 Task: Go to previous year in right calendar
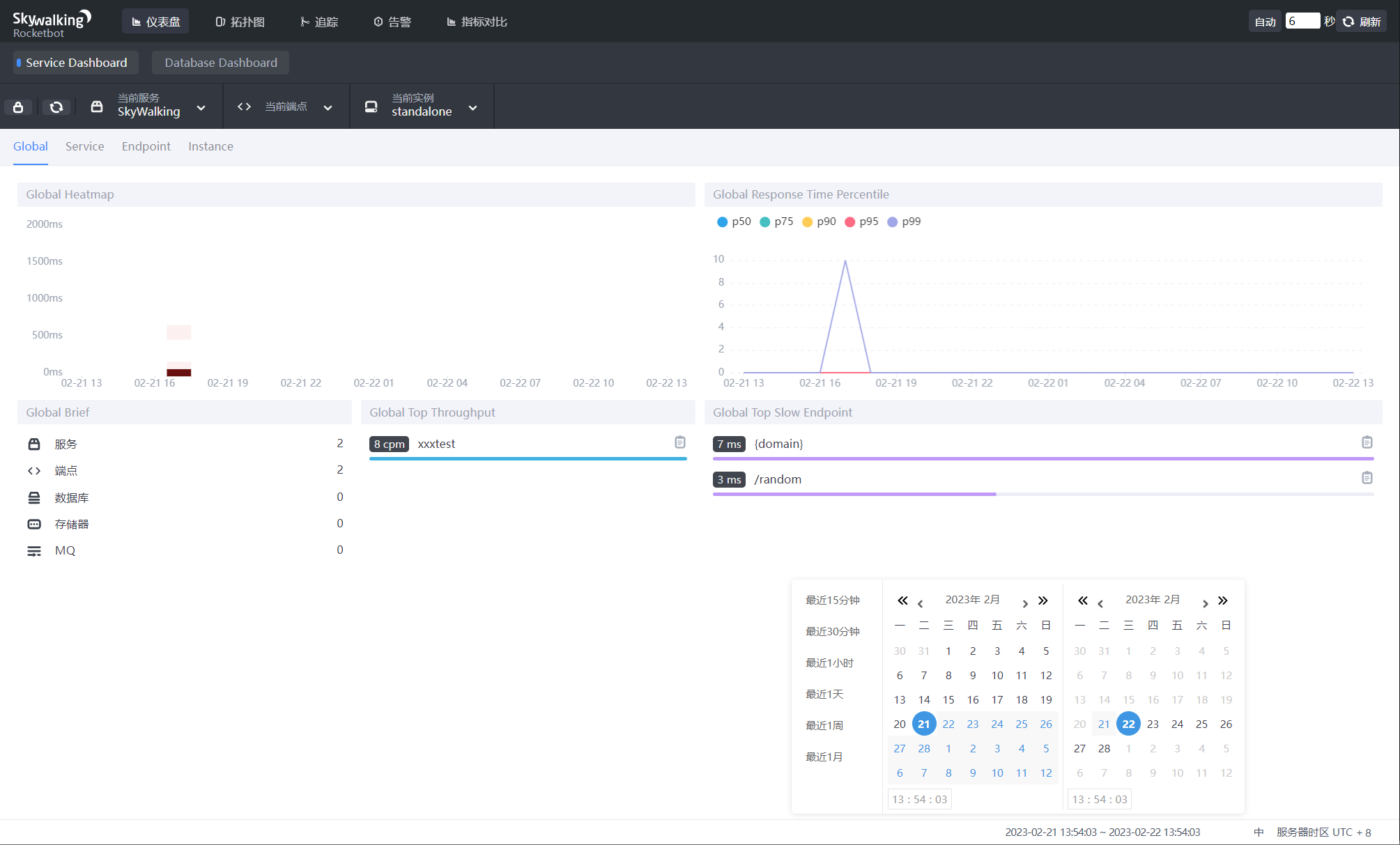pos(1083,600)
